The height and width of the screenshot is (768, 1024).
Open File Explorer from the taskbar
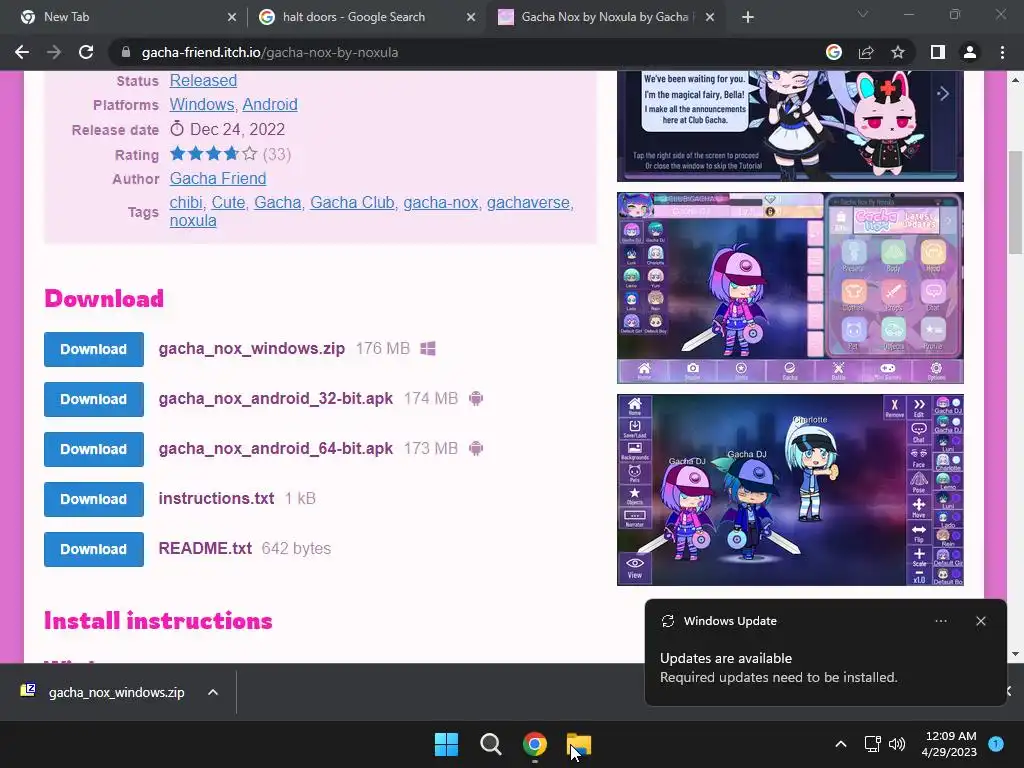coord(579,744)
